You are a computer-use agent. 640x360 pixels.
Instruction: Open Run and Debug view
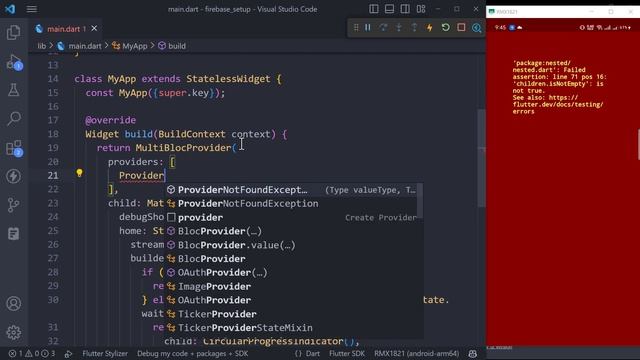click(x=13, y=62)
